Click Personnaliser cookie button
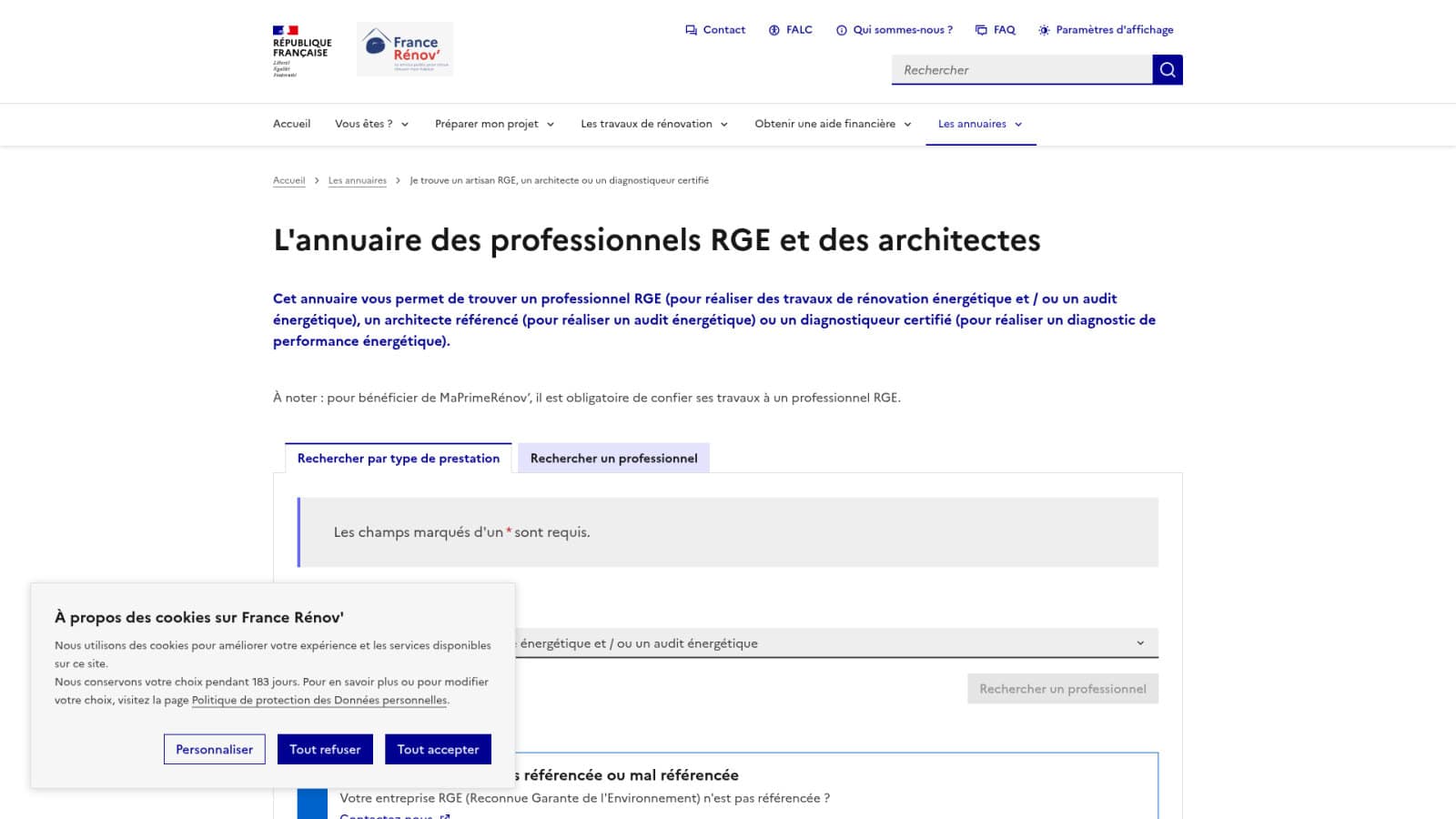This screenshot has width=1456, height=819. tap(215, 749)
